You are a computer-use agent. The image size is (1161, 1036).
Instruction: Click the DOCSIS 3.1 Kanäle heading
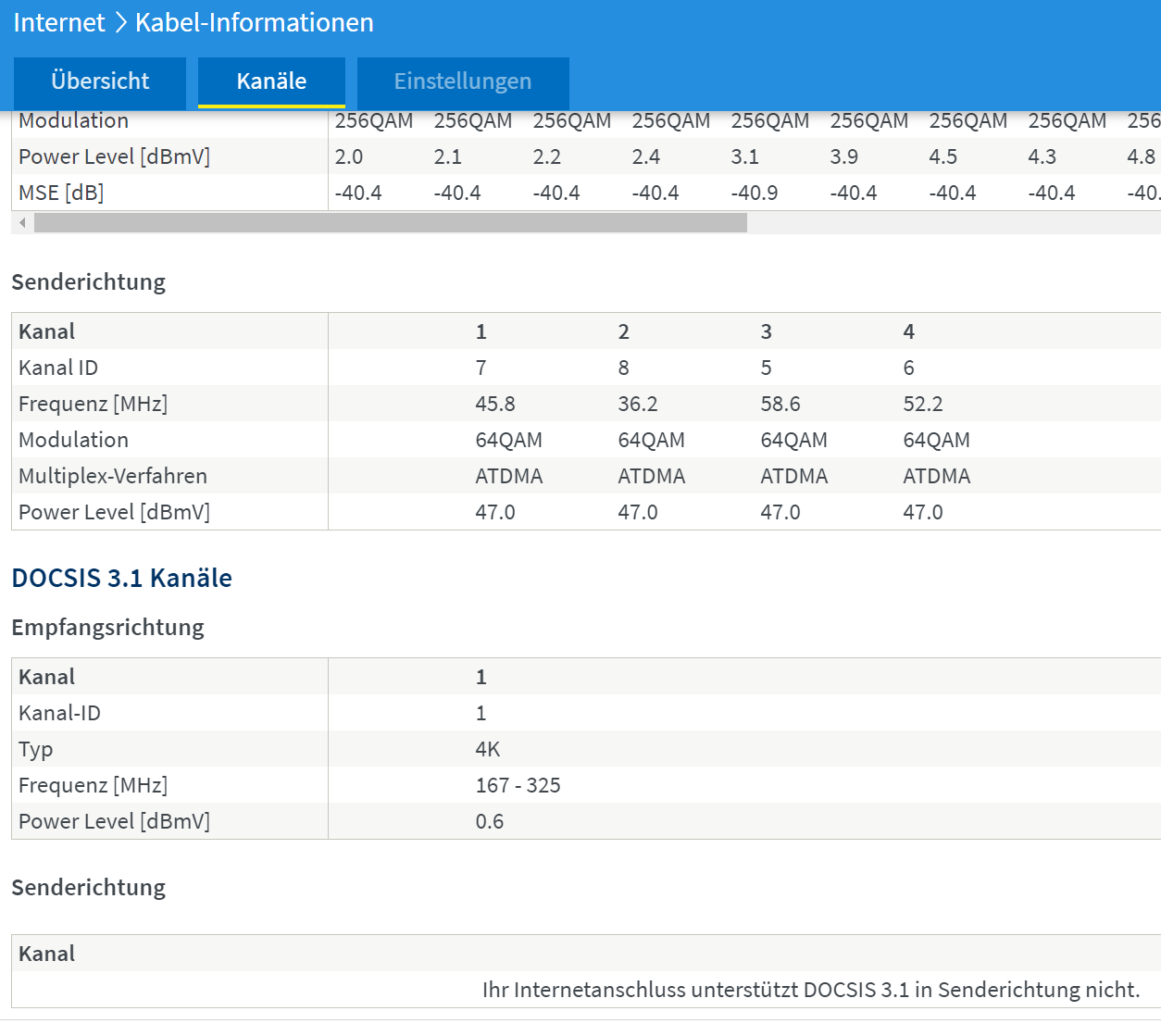coord(121,578)
